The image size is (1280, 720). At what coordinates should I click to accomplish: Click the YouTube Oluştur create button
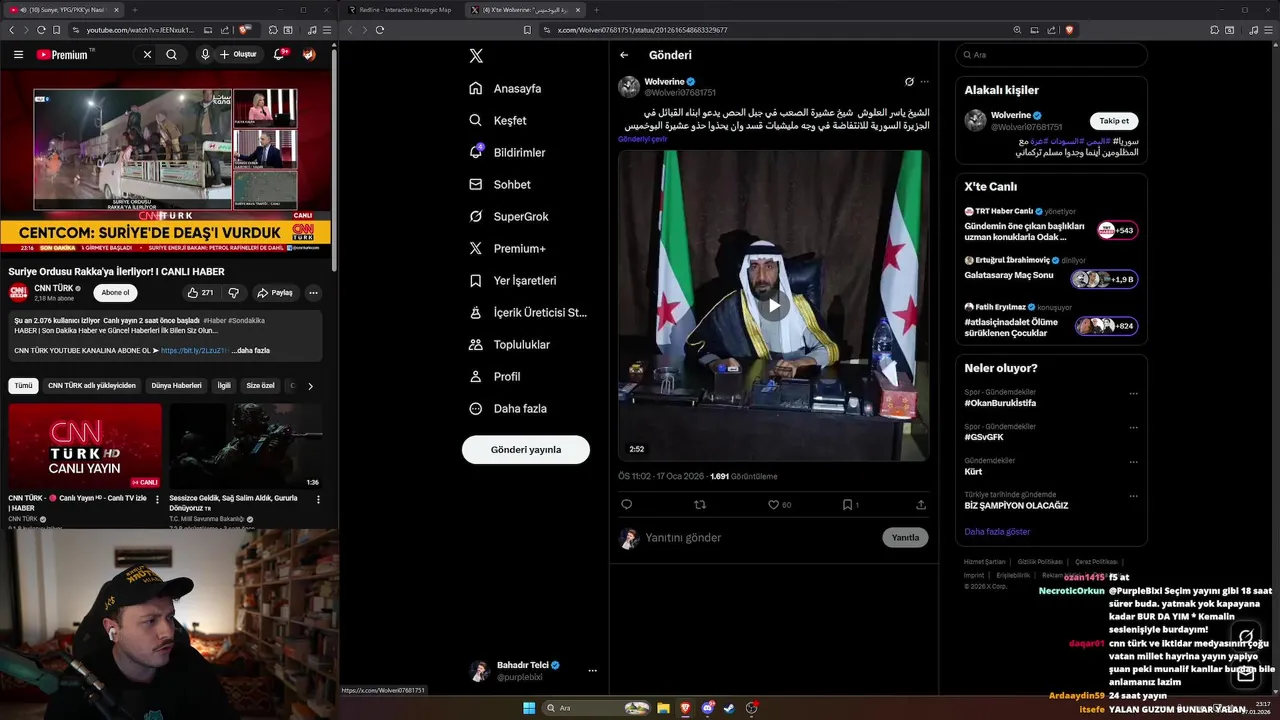click(x=239, y=55)
